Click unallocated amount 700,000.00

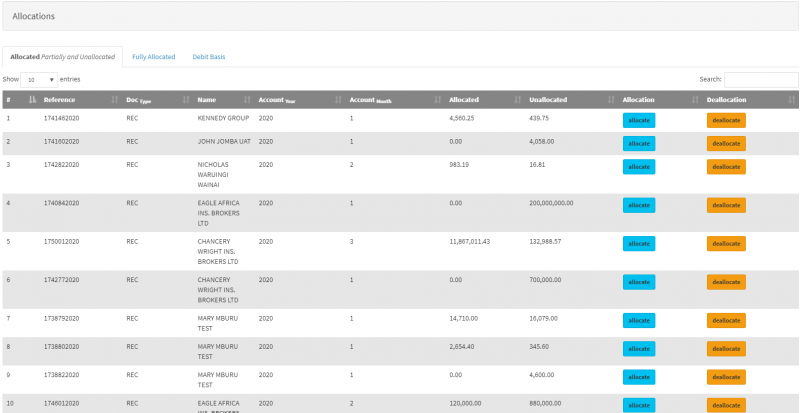[545, 280]
